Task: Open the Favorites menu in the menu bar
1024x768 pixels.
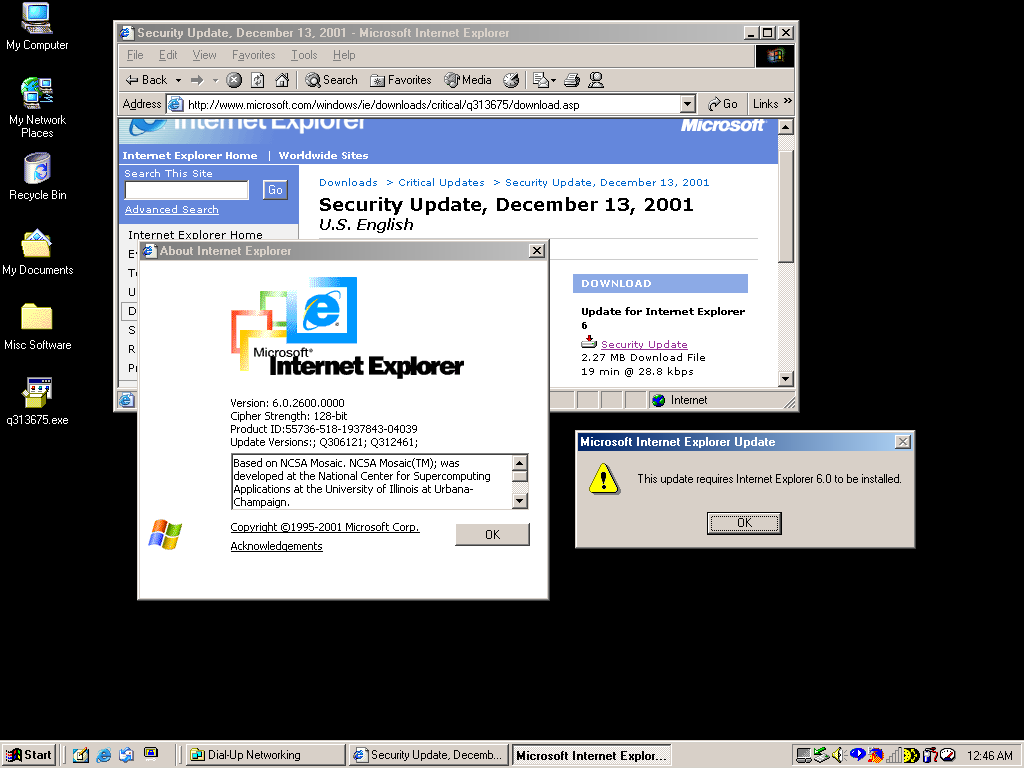Action: [253, 55]
